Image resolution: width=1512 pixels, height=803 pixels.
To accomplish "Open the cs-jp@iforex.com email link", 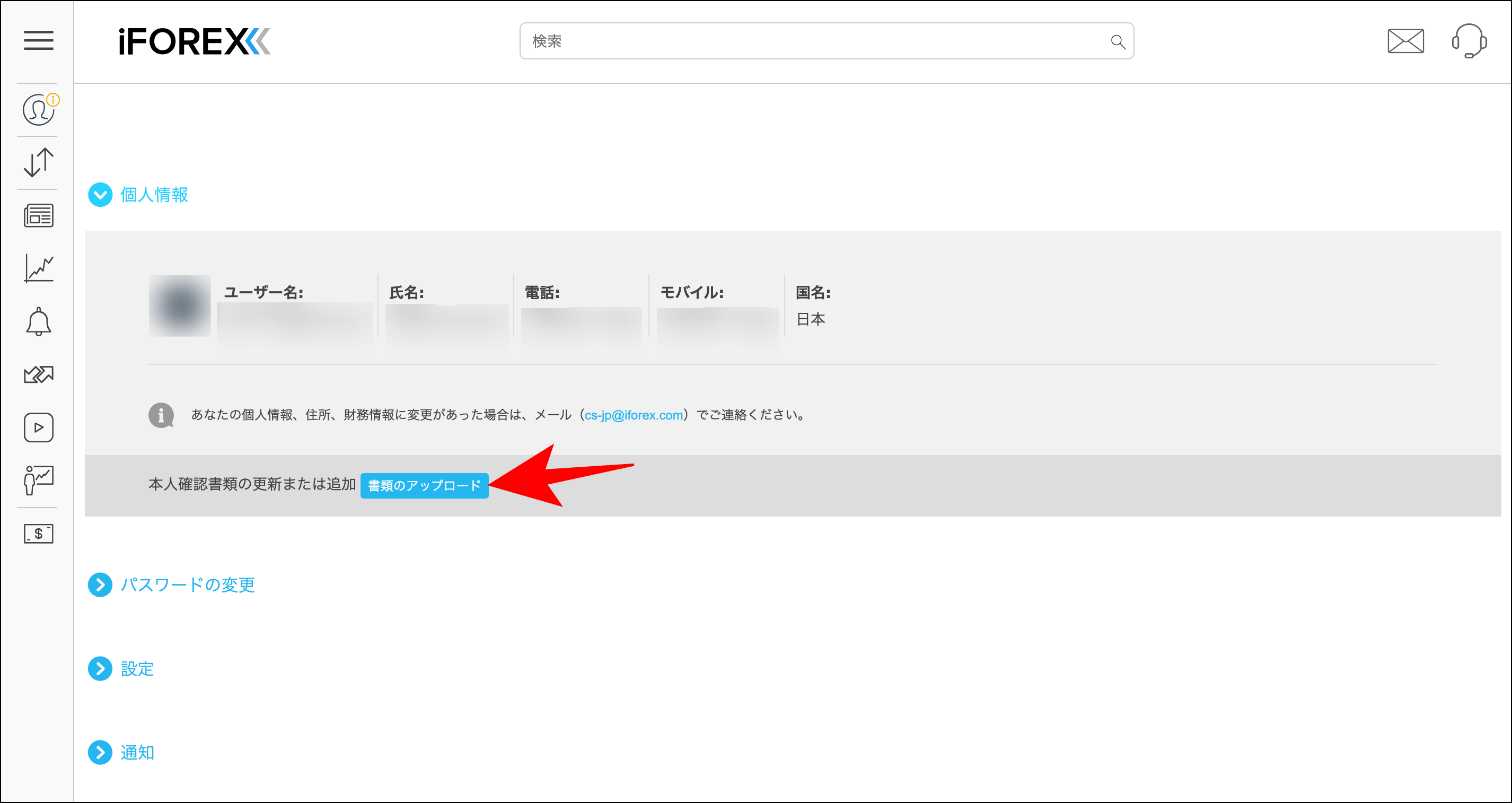I will (634, 415).
